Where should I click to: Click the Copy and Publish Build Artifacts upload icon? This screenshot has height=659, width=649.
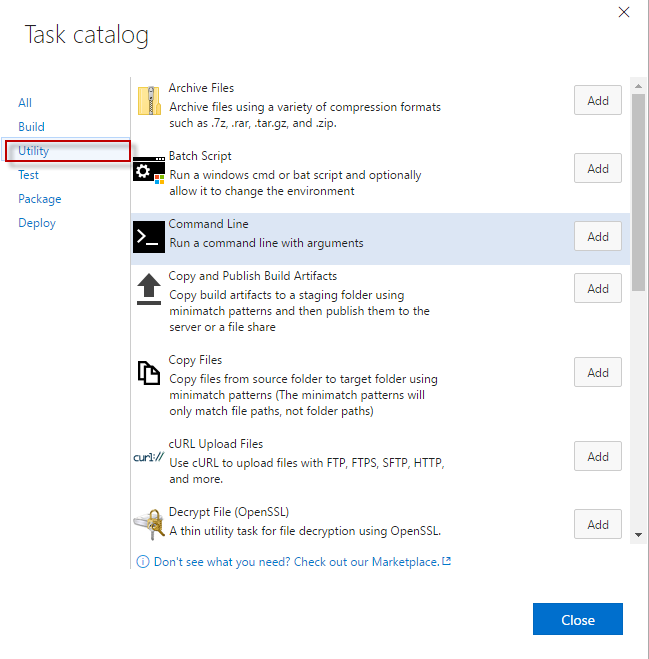[149, 289]
